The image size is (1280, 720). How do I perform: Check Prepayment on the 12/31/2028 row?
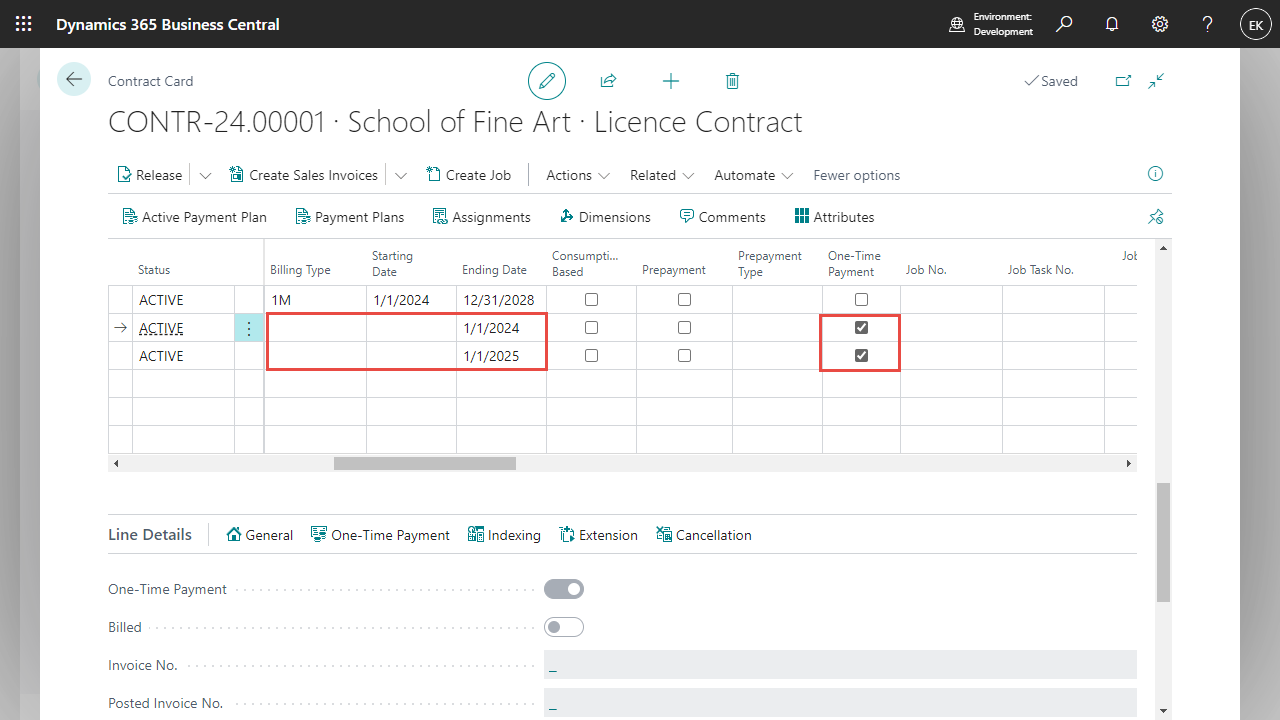pos(684,300)
